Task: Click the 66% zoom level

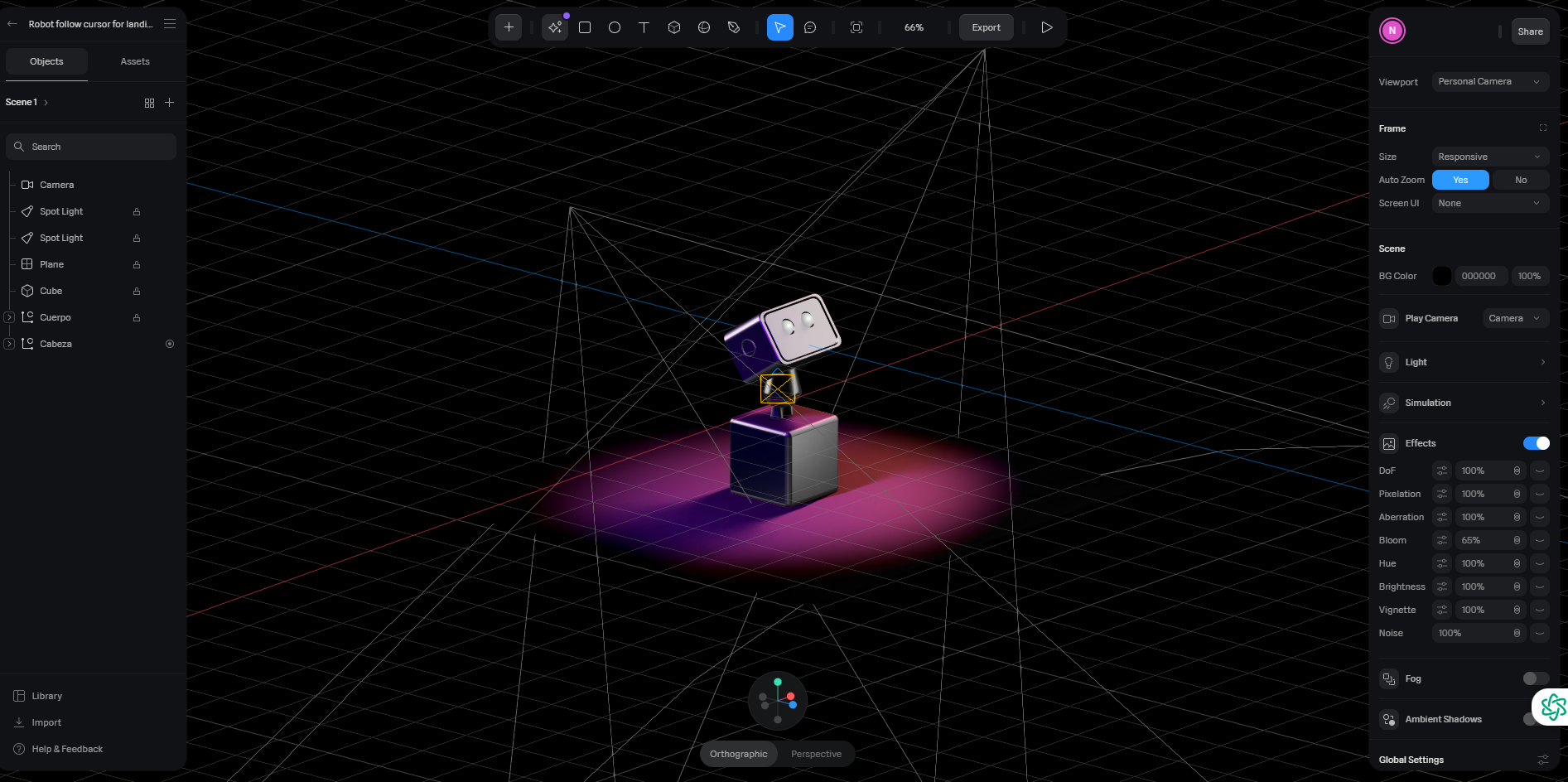Action: [x=914, y=27]
